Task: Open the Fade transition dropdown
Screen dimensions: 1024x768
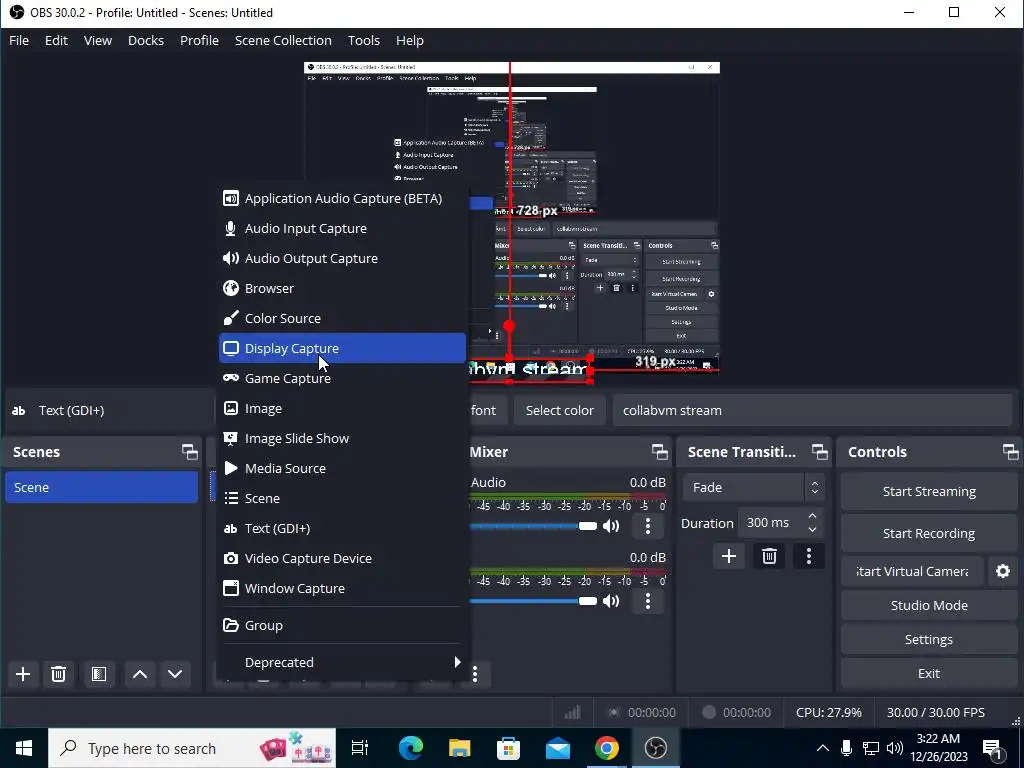Action: tap(754, 488)
